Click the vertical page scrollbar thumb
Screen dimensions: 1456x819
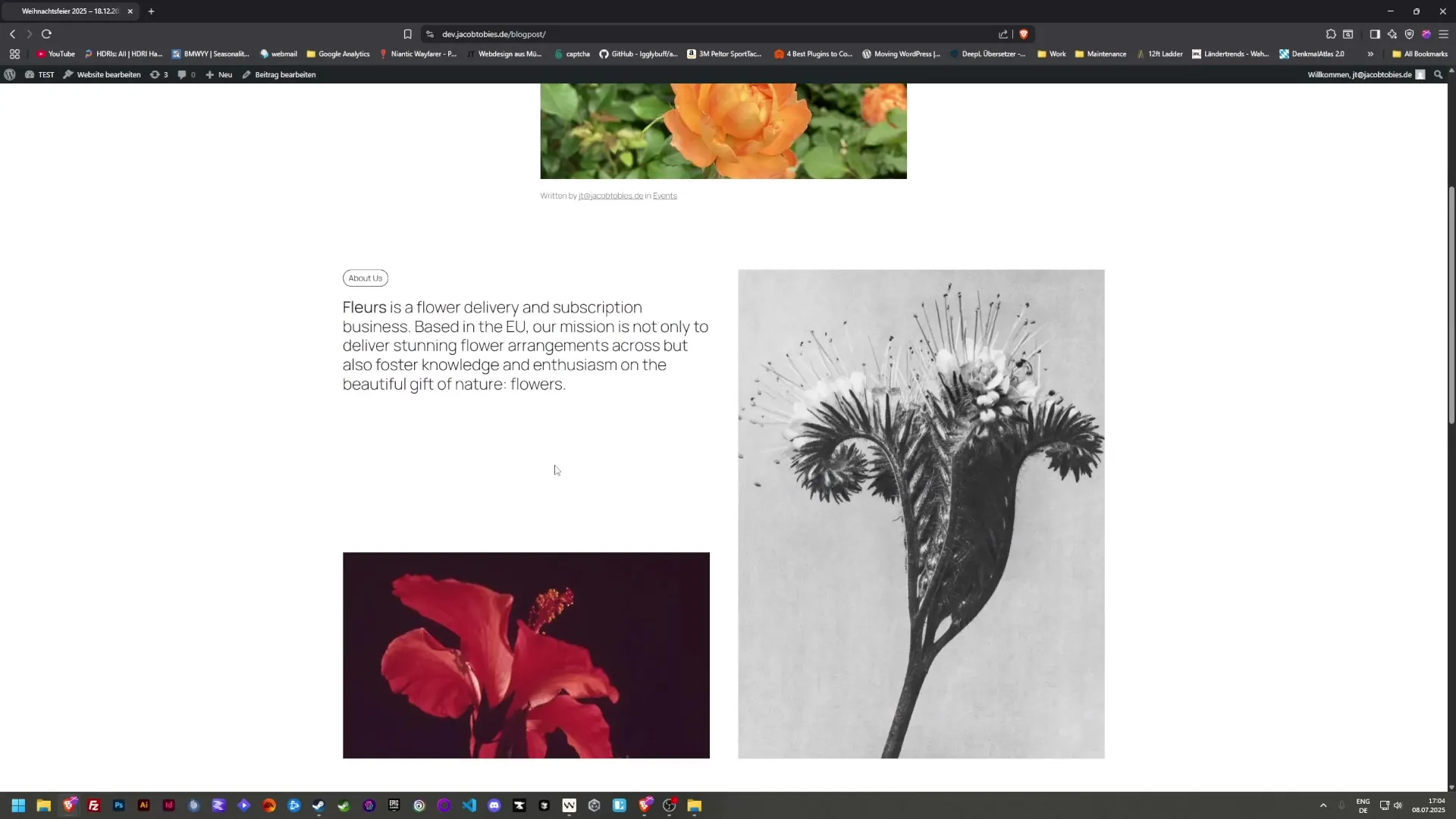pyautogui.click(x=1451, y=303)
